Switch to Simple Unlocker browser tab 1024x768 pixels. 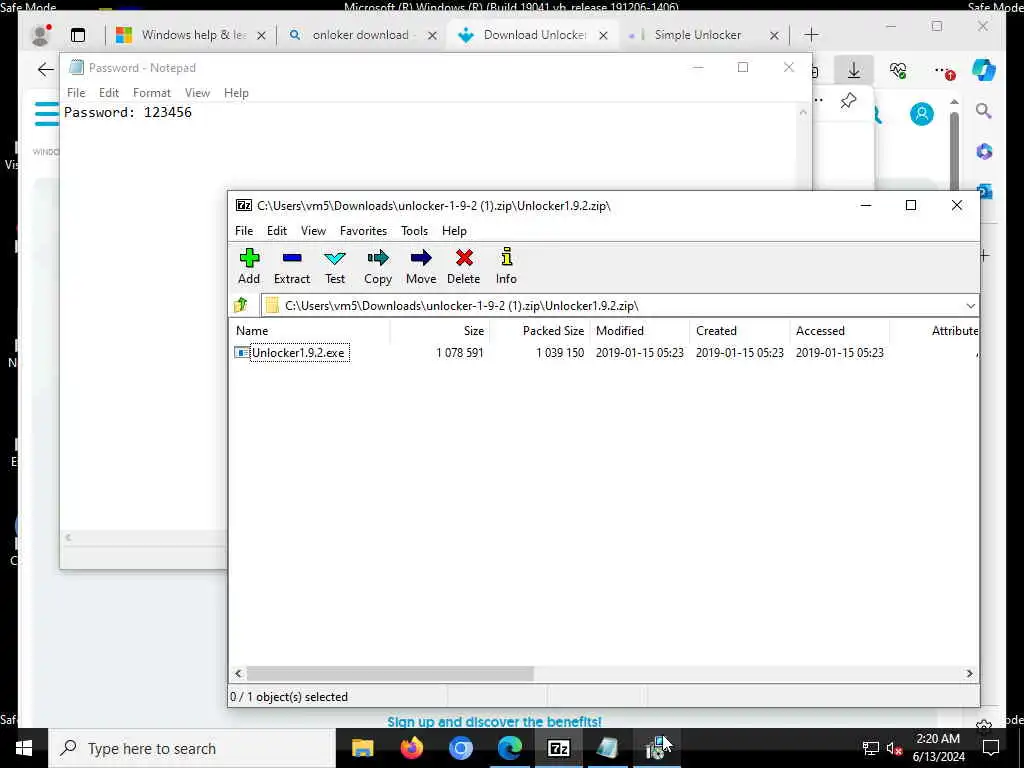695,35
